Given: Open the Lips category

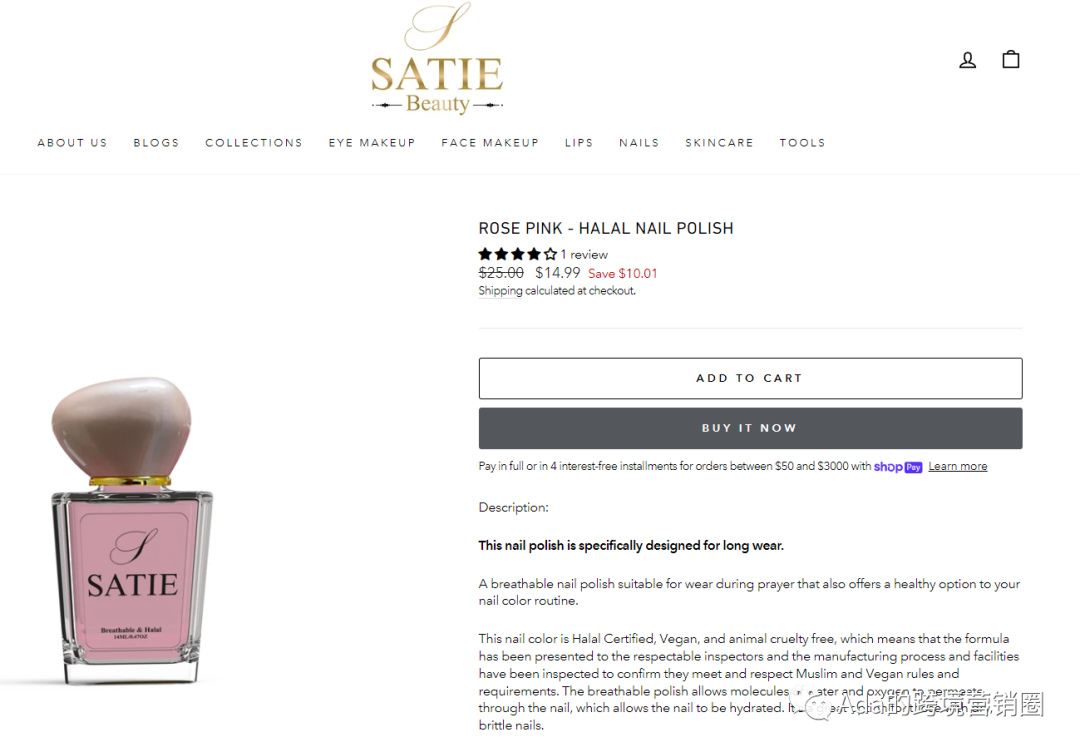Looking at the screenshot, I should [x=579, y=143].
